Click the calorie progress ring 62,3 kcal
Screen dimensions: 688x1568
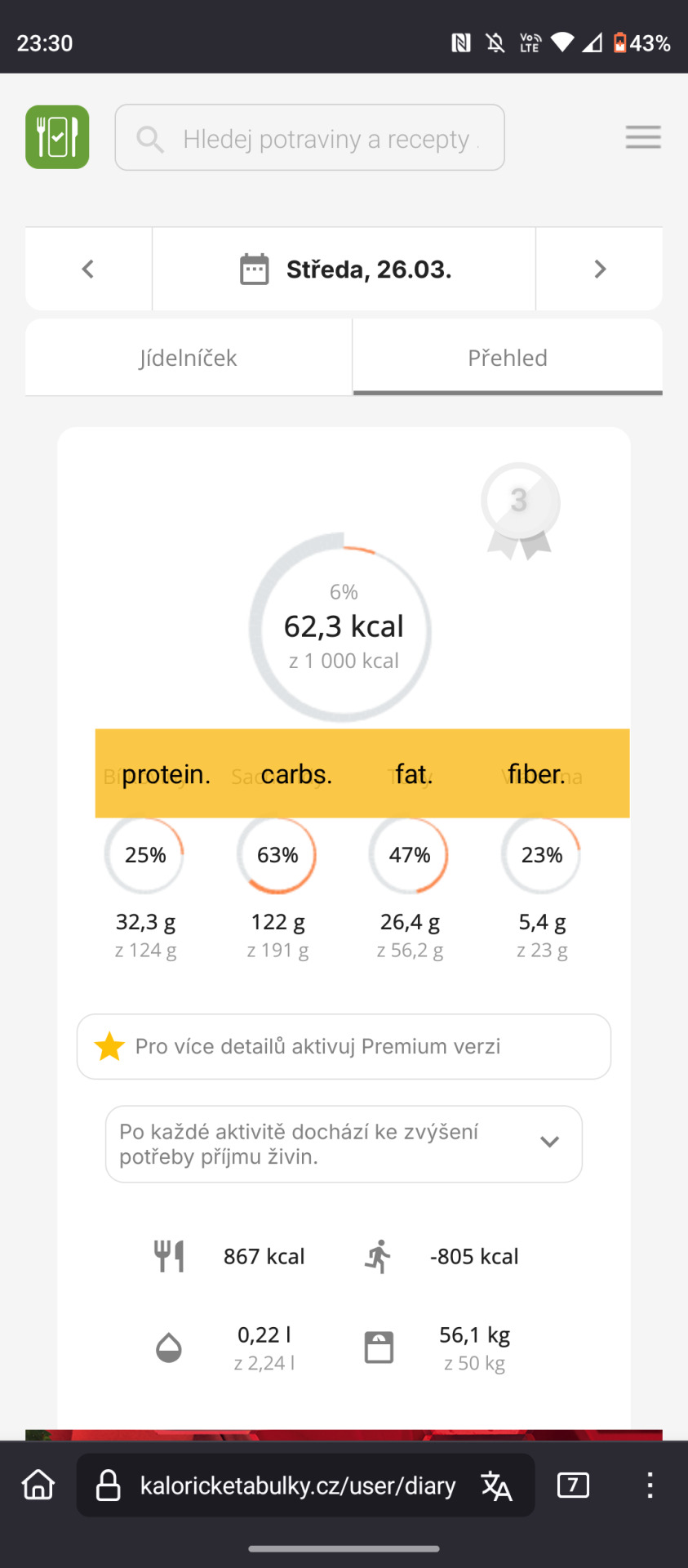click(x=341, y=627)
